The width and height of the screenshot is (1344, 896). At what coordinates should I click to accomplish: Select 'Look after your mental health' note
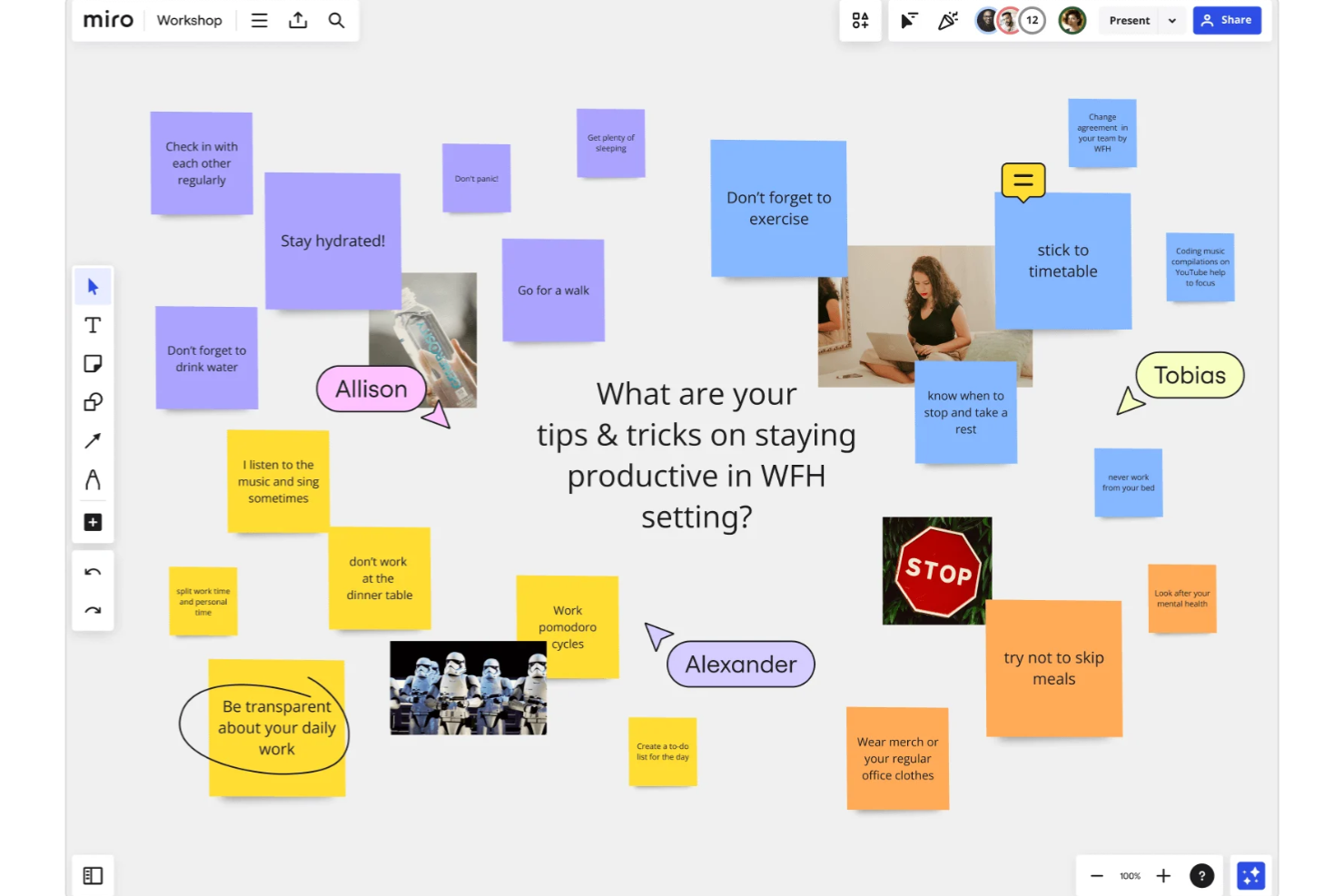1181,599
